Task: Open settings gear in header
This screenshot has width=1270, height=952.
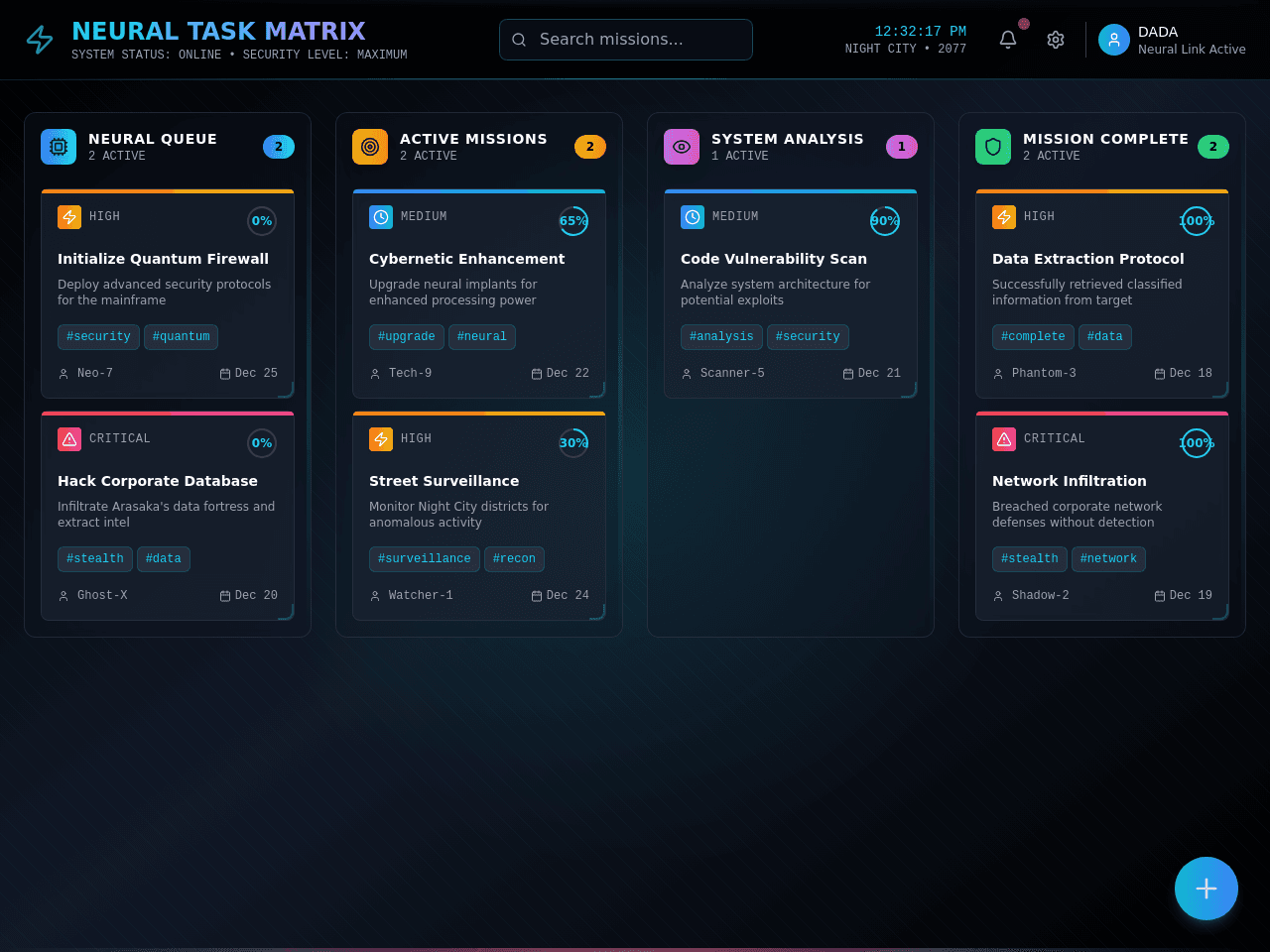Action: [x=1056, y=40]
